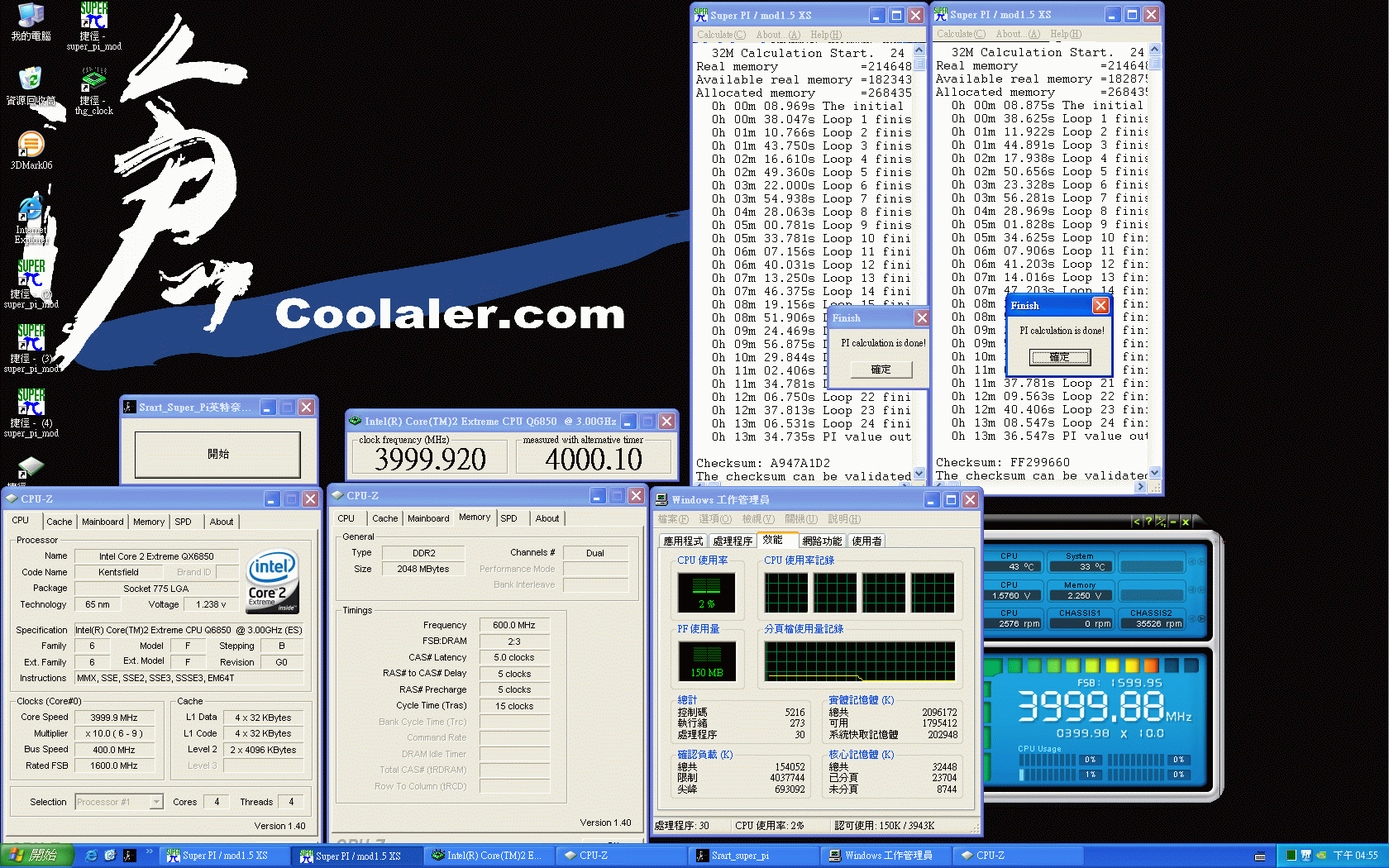The height and width of the screenshot is (868, 1389).
Task: Activate the Srart_super_pi taskbar button
Action: pyautogui.click(x=752, y=856)
